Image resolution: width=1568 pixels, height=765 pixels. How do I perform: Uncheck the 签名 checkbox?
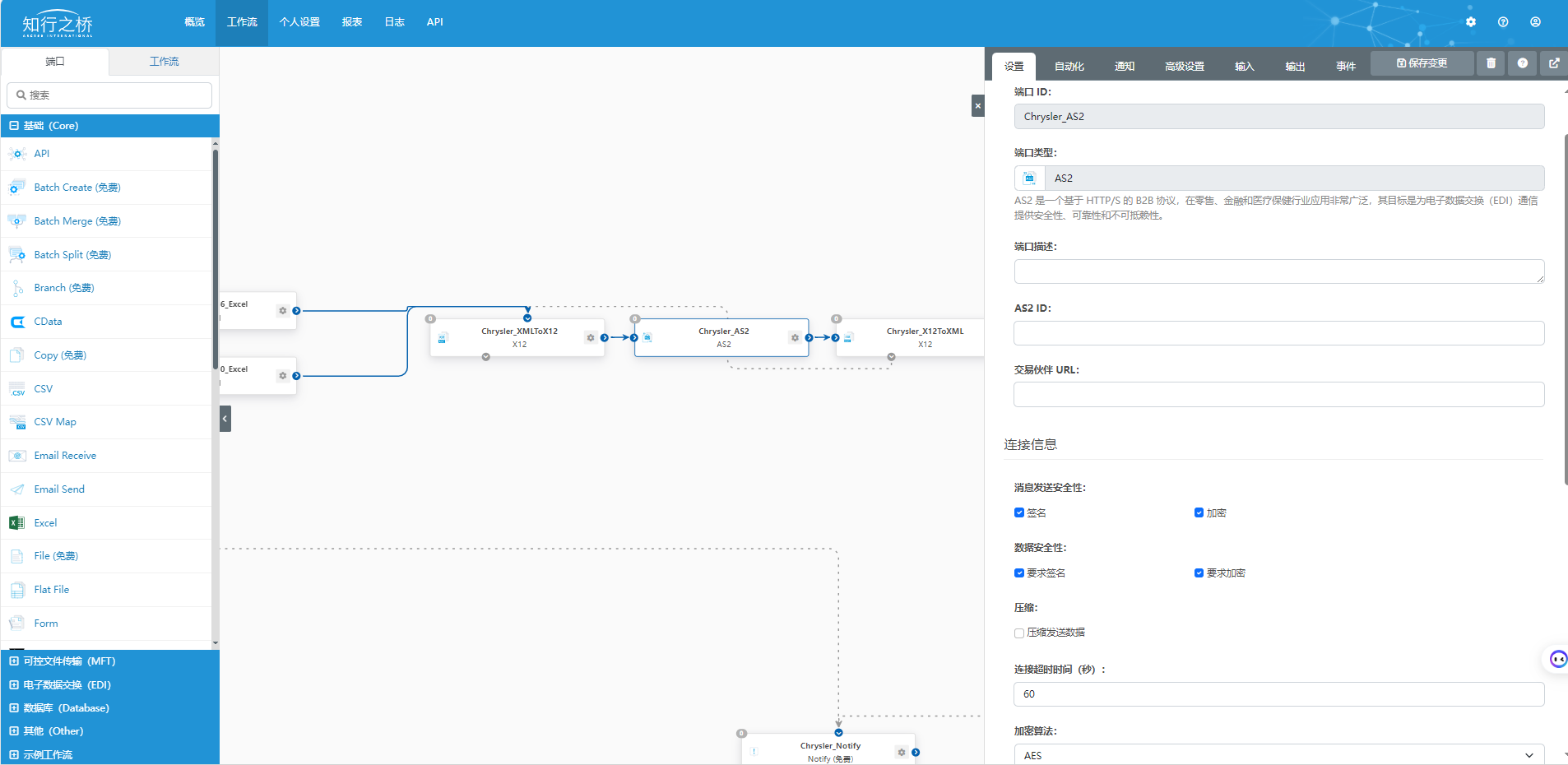coord(1019,513)
